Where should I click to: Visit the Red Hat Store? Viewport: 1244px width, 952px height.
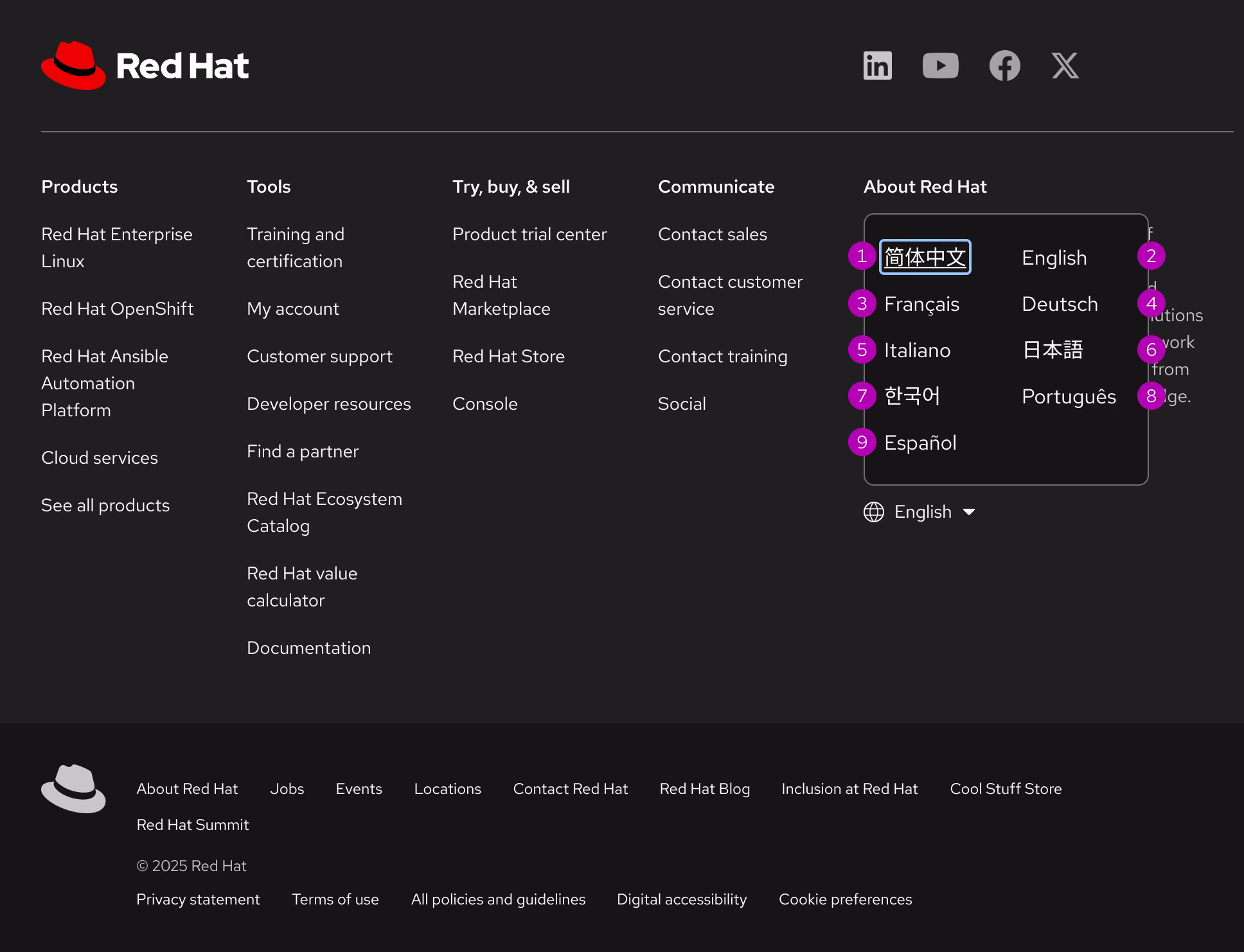(508, 356)
